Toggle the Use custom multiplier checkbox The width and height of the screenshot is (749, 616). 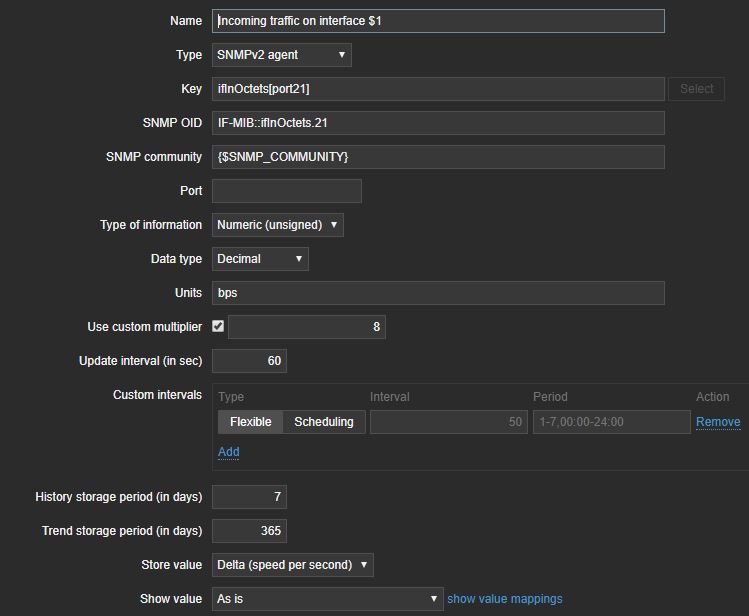coord(218,326)
